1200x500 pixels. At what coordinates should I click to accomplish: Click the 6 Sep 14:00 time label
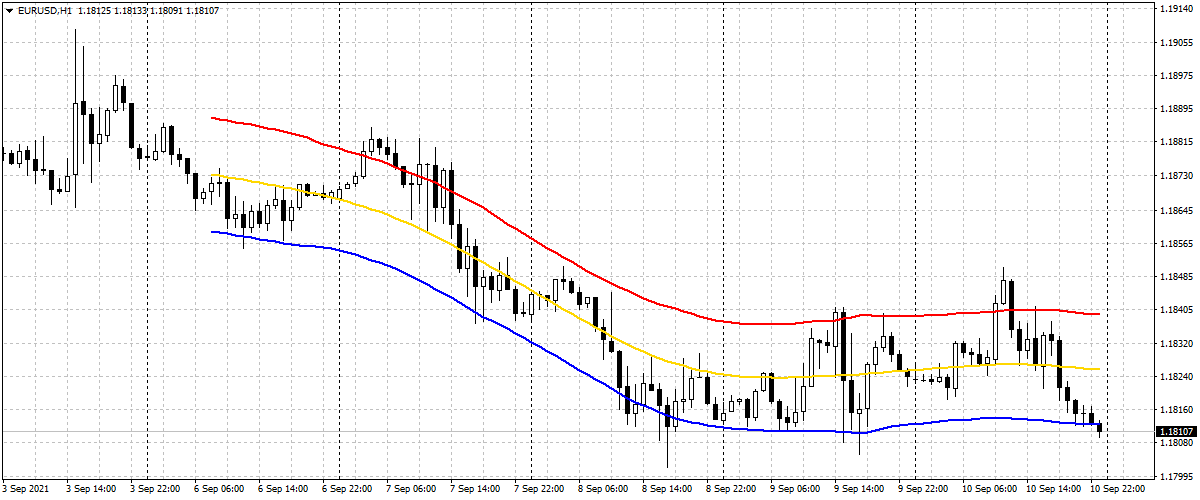pos(285,490)
